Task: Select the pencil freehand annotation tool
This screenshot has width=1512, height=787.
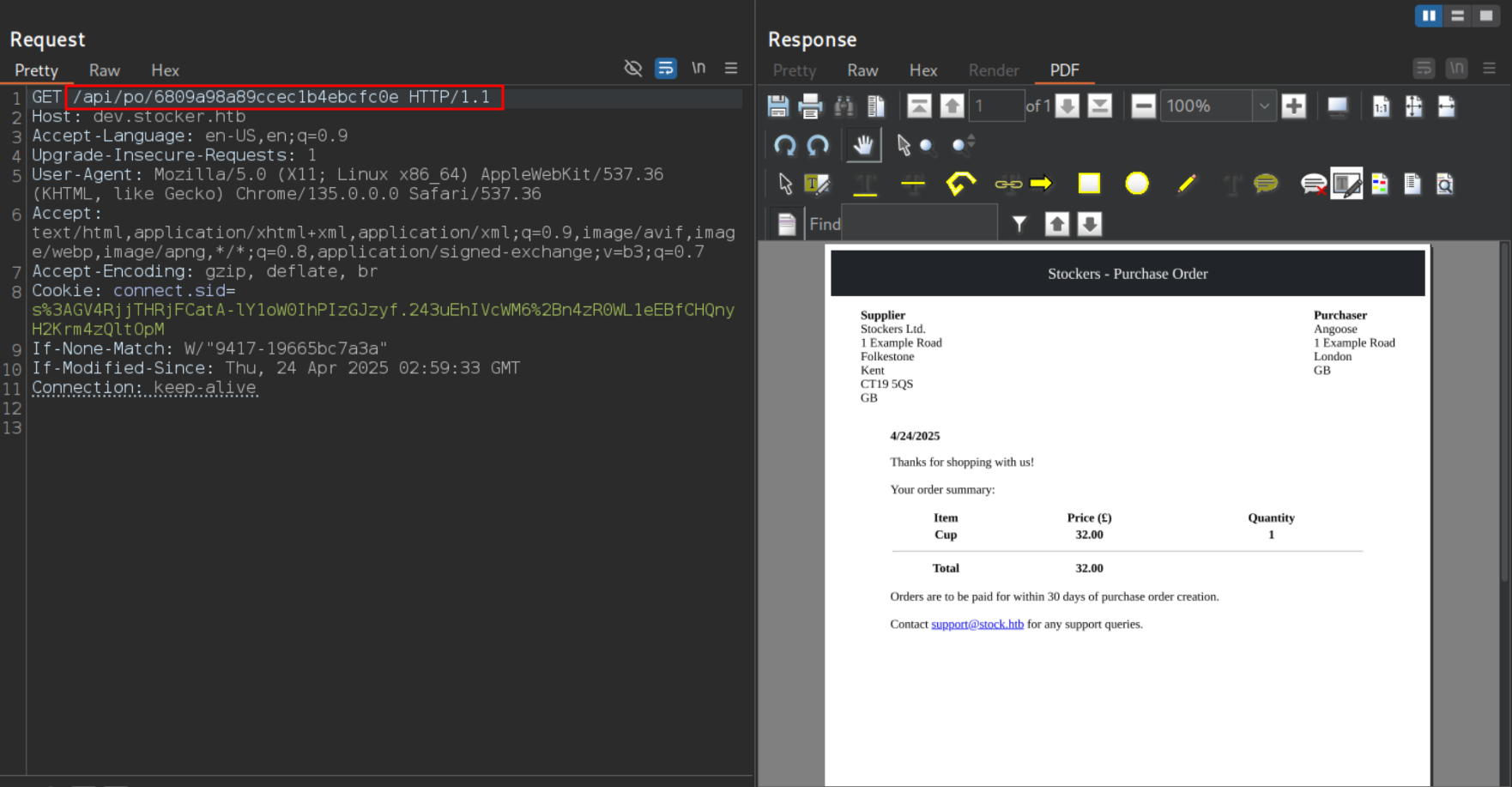Action: [1187, 183]
